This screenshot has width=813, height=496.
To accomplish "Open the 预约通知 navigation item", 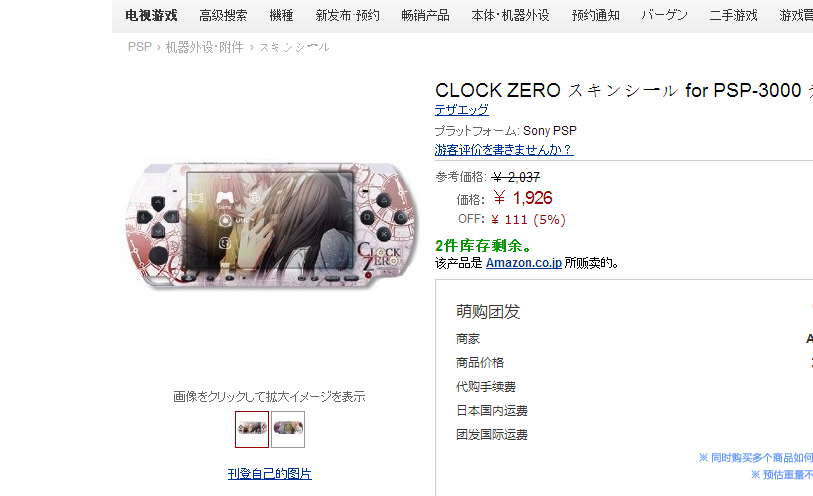I will (595, 16).
